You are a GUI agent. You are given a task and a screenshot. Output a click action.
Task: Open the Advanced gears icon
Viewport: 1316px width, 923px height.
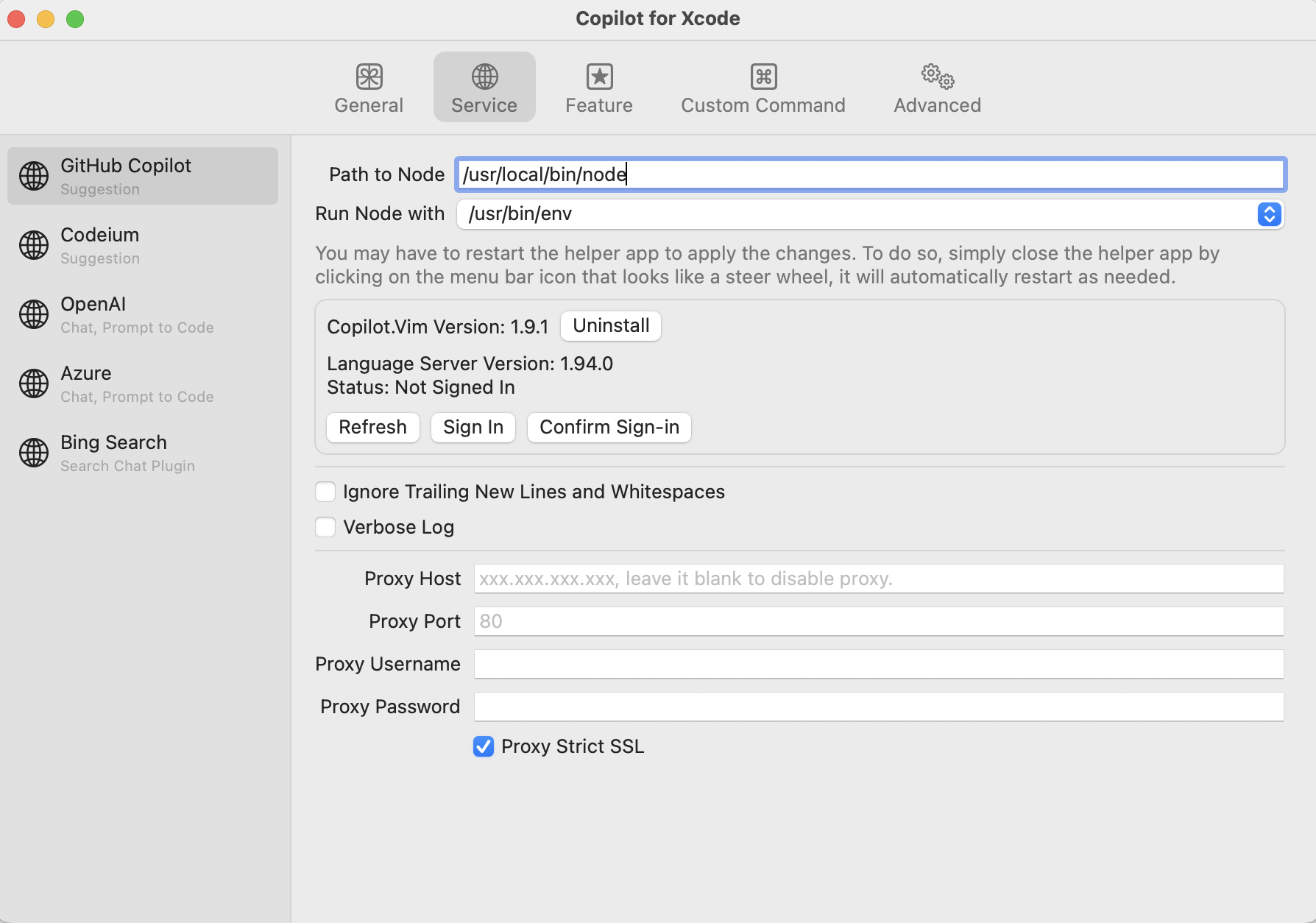[x=938, y=77]
